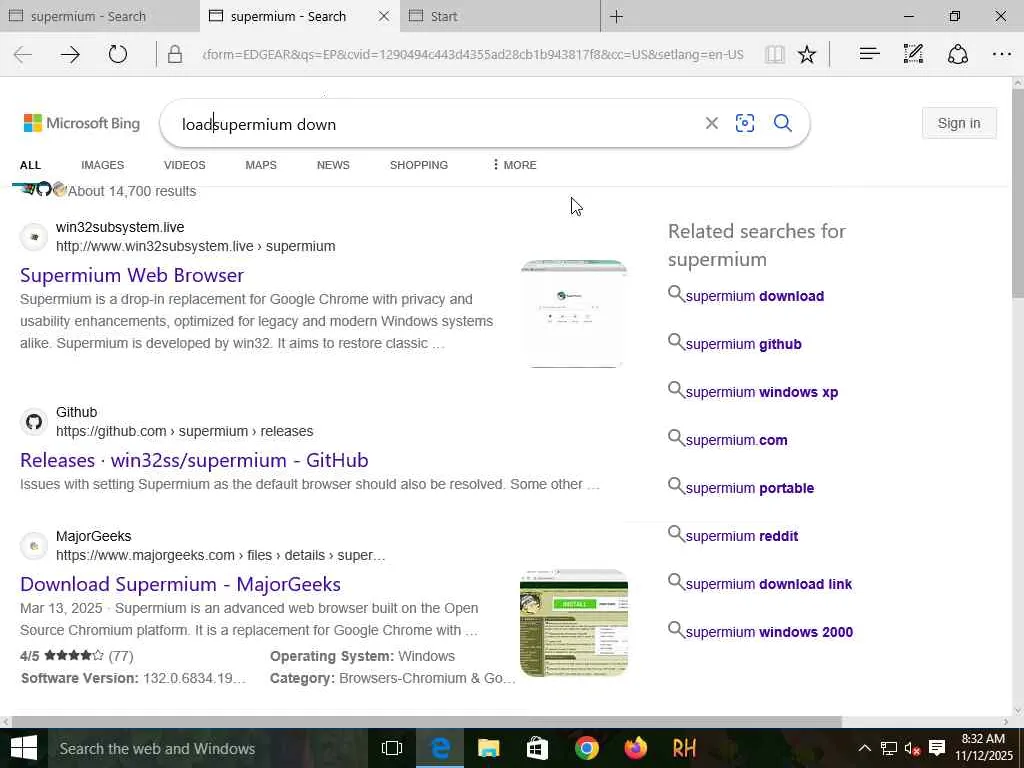Image resolution: width=1024 pixels, height=768 pixels.
Task: Click the Supermium Web Browser thumbnail
Action: tap(574, 313)
